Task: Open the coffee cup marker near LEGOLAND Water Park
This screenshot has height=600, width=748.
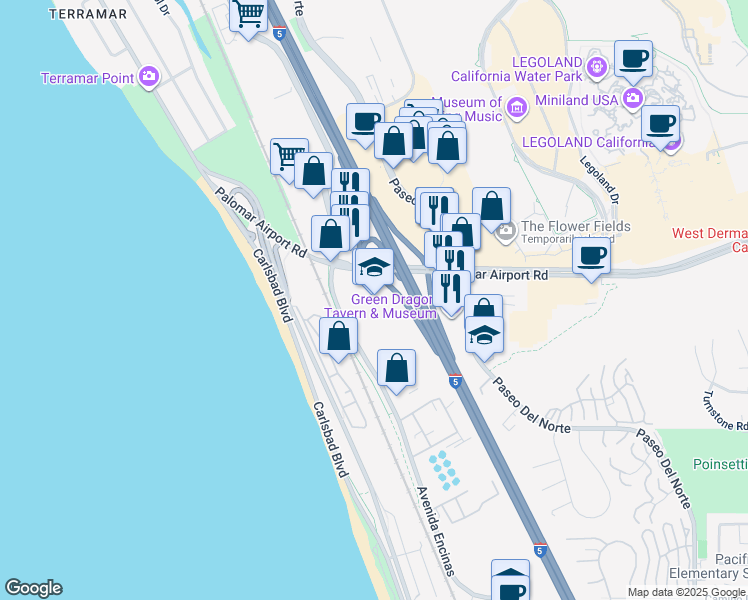Action: pyautogui.click(x=634, y=59)
